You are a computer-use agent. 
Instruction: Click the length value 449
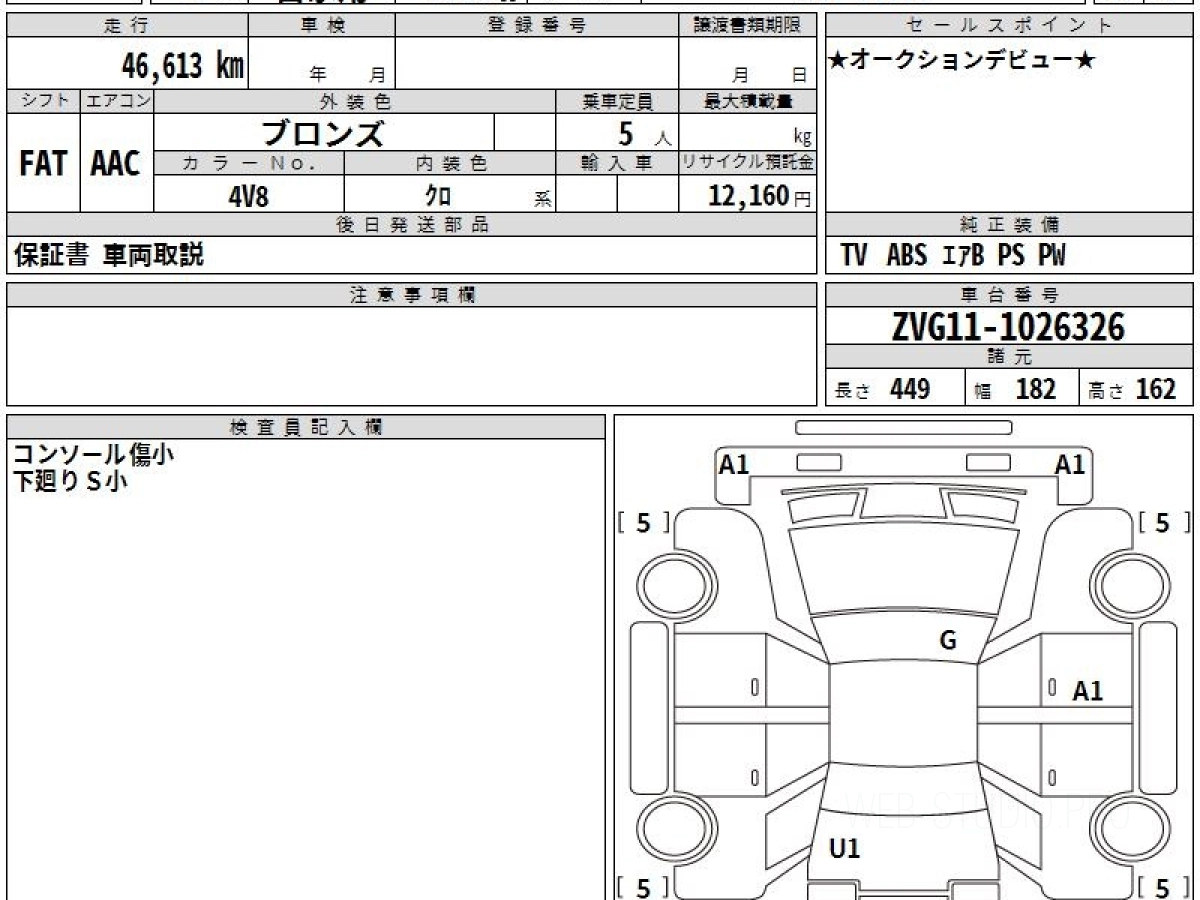pyautogui.click(x=909, y=389)
